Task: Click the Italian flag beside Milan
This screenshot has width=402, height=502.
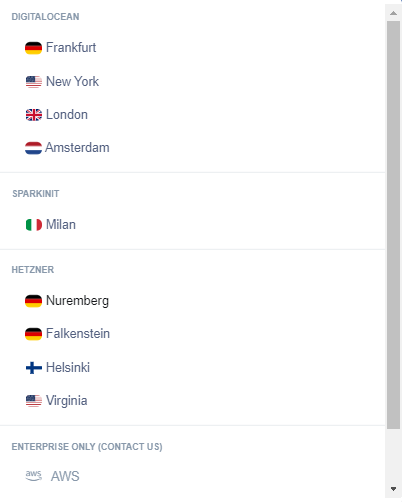Action: pos(34,225)
